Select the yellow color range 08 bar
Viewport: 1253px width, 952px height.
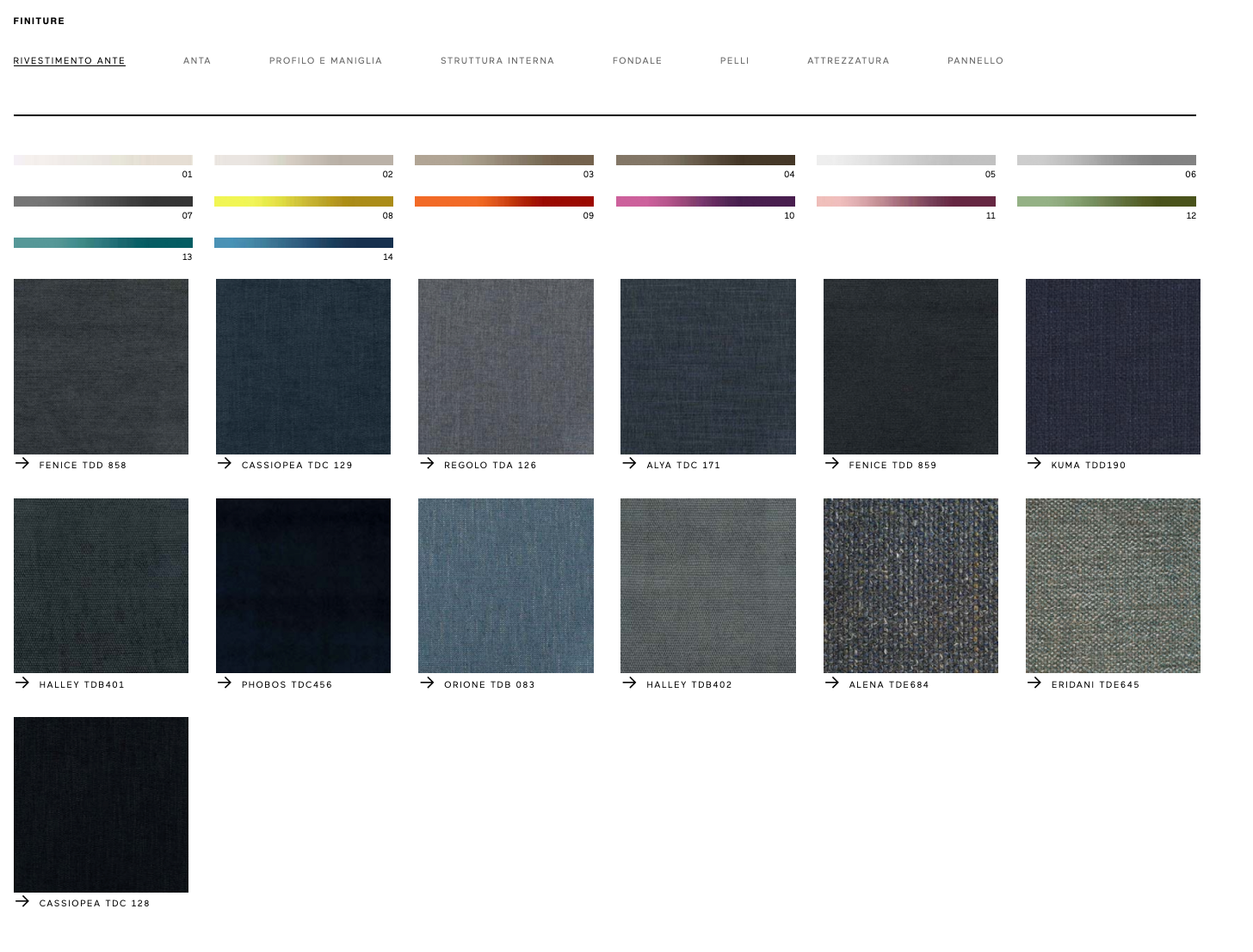304,201
